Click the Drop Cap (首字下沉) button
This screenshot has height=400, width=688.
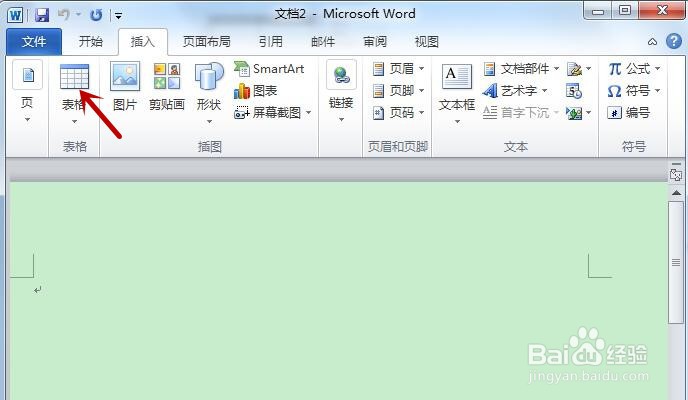(x=520, y=113)
